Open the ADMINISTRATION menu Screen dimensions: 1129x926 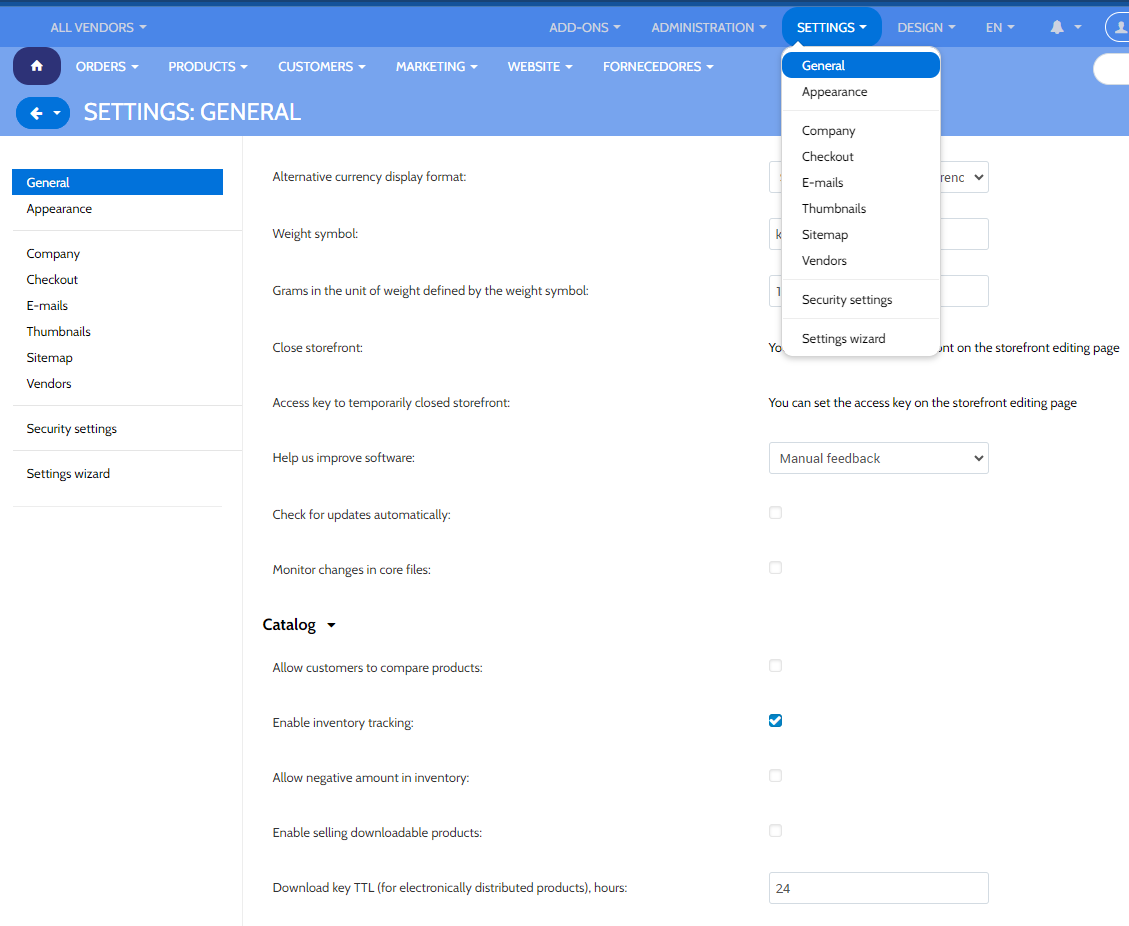click(x=708, y=27)
